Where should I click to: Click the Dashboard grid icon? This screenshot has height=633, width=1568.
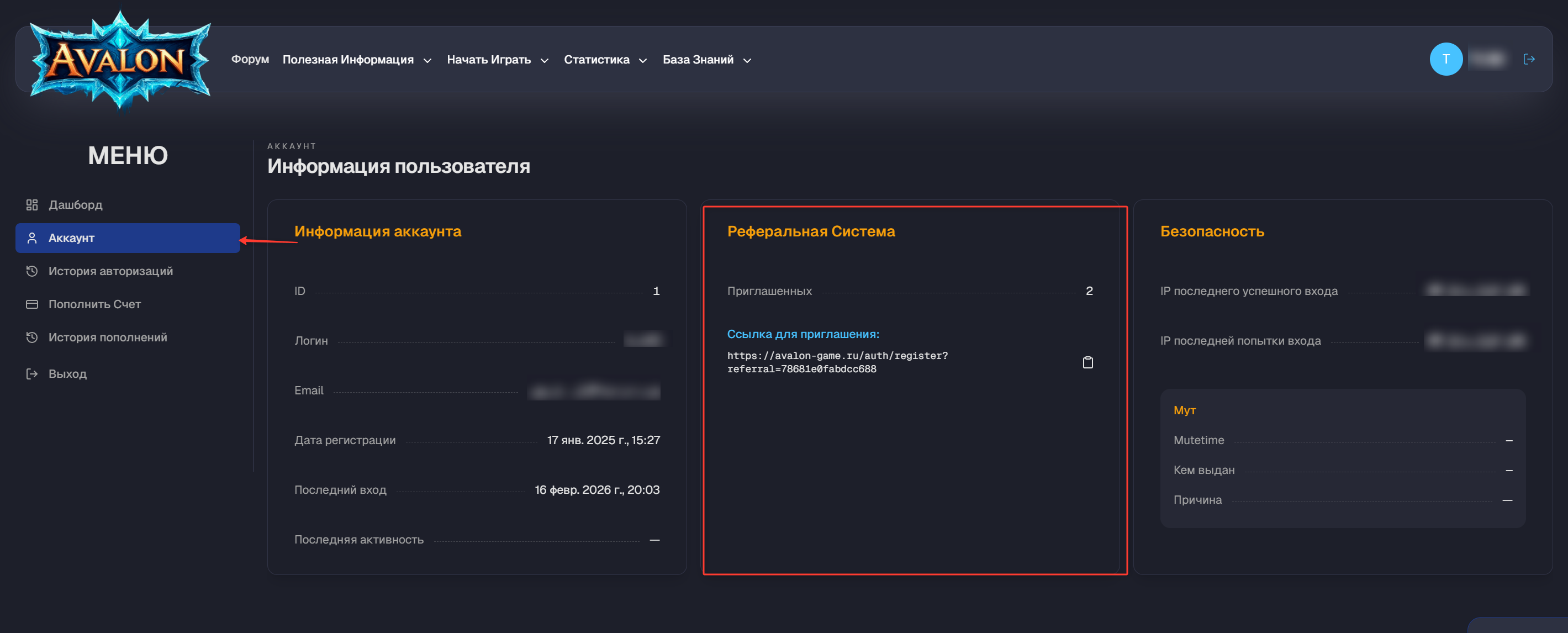[31, 204]
